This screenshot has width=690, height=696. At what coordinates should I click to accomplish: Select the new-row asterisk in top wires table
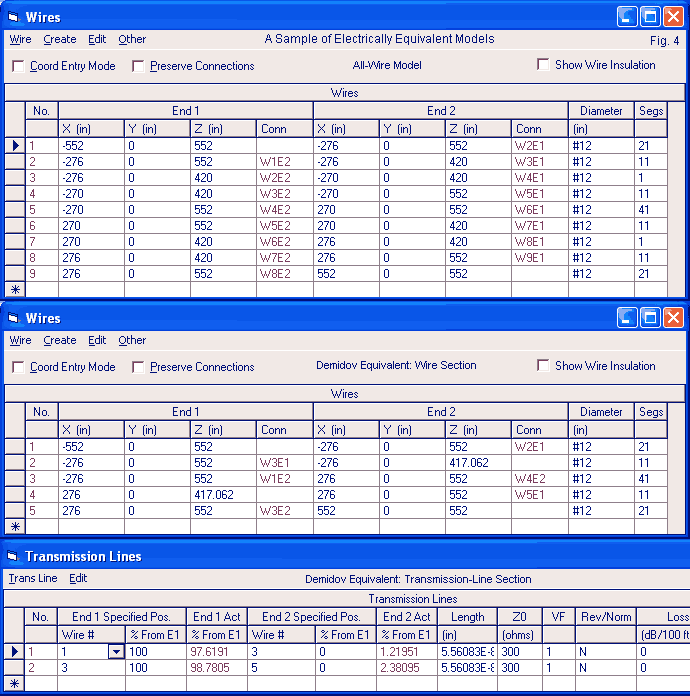[x=15, y=289]
